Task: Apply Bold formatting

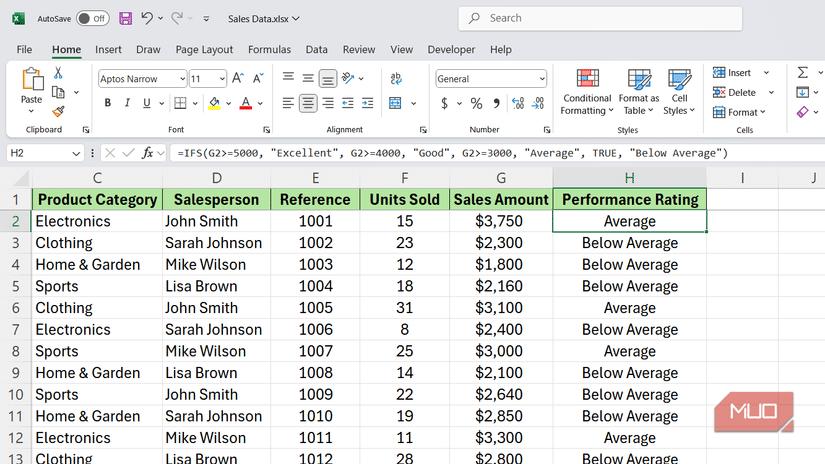Action: (107, 103)
